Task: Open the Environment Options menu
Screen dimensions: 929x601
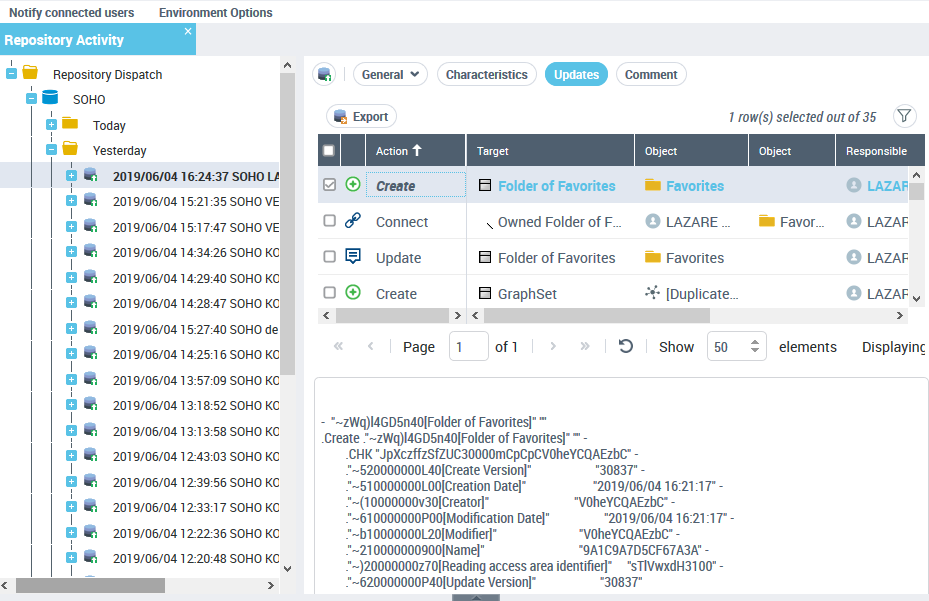Action: coord(215,13)
